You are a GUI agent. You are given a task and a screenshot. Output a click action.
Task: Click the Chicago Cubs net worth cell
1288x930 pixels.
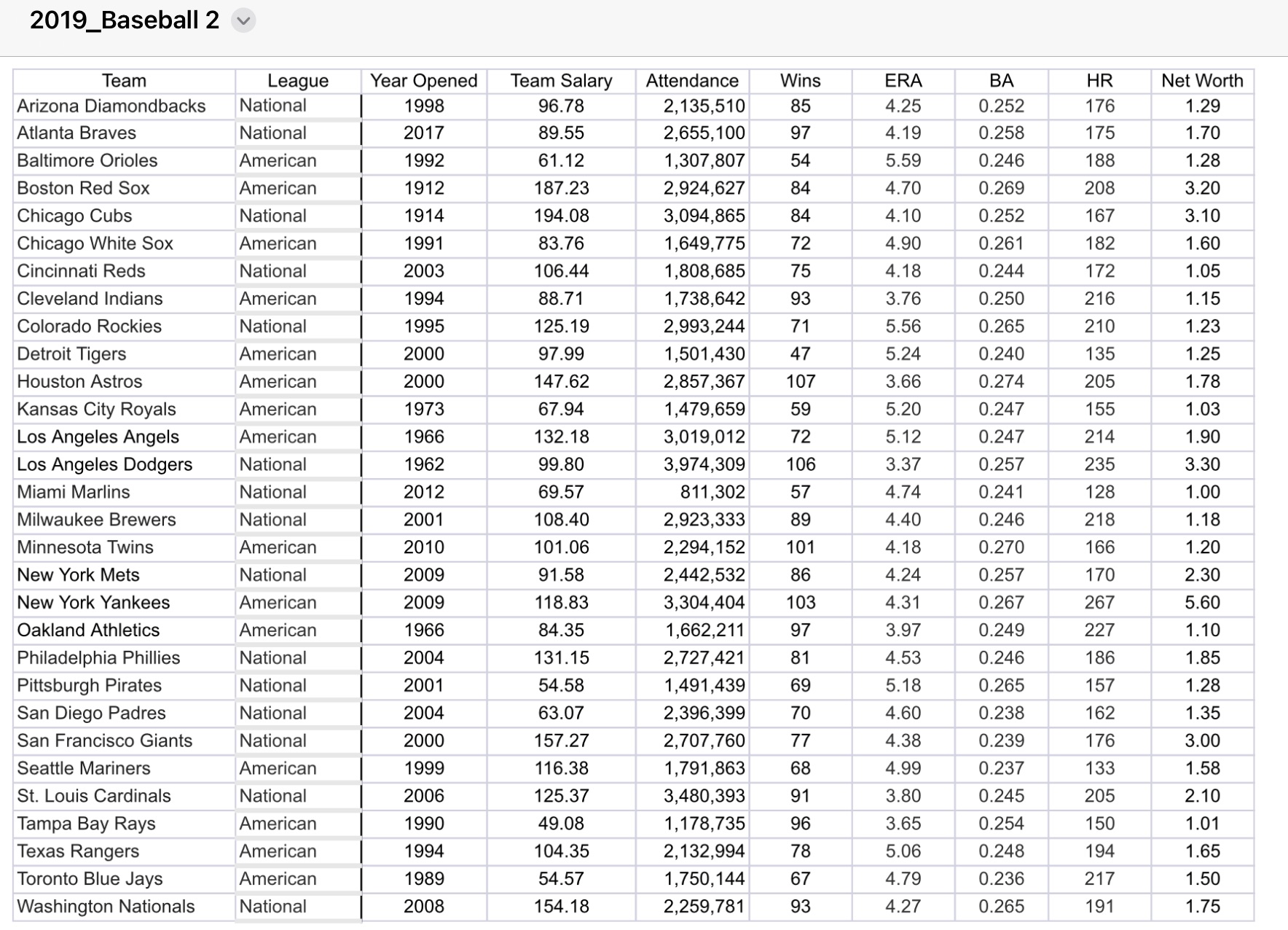[x=1202, y=215]
